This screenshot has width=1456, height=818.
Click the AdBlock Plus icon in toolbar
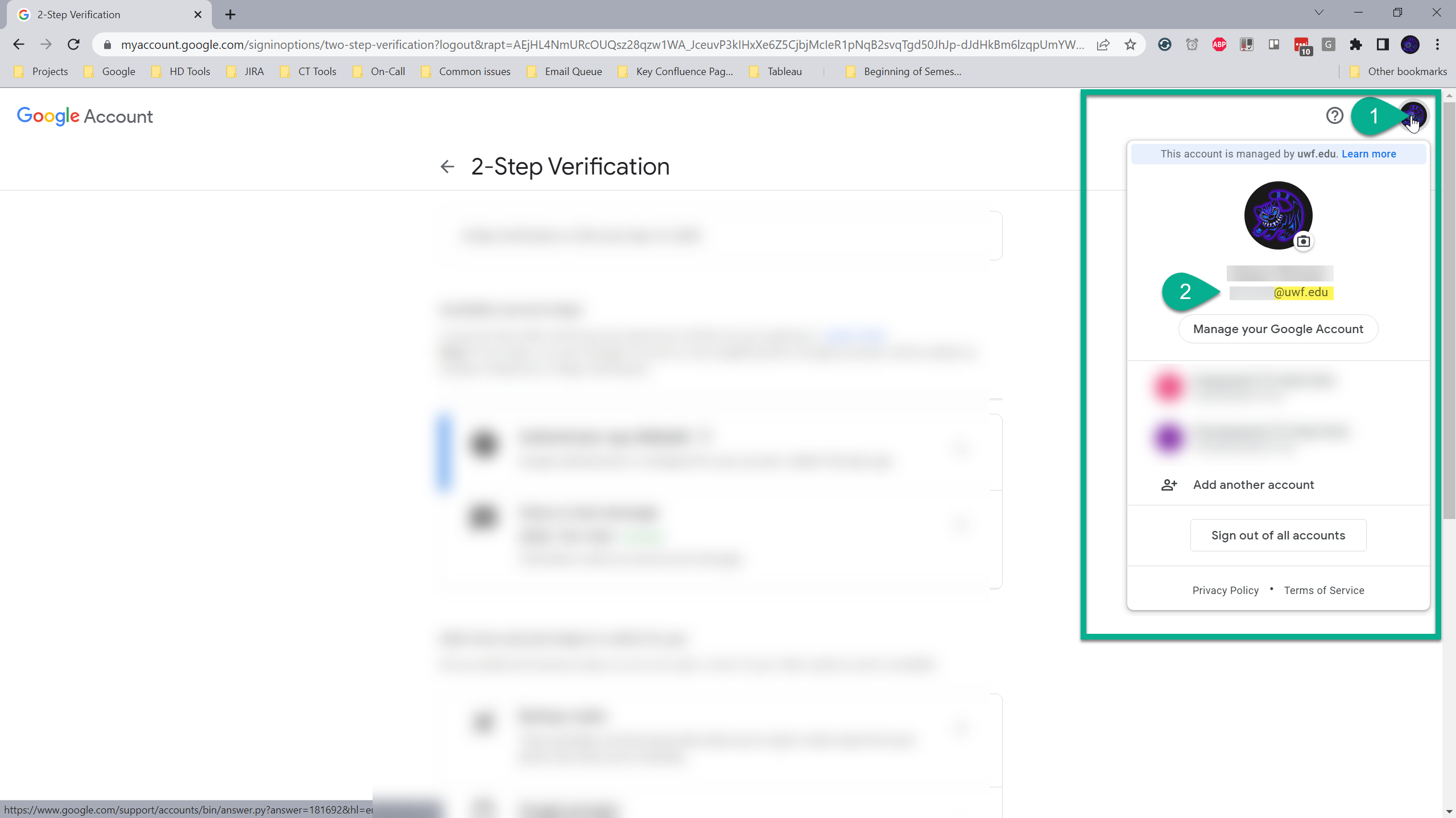coord(1219,44)
